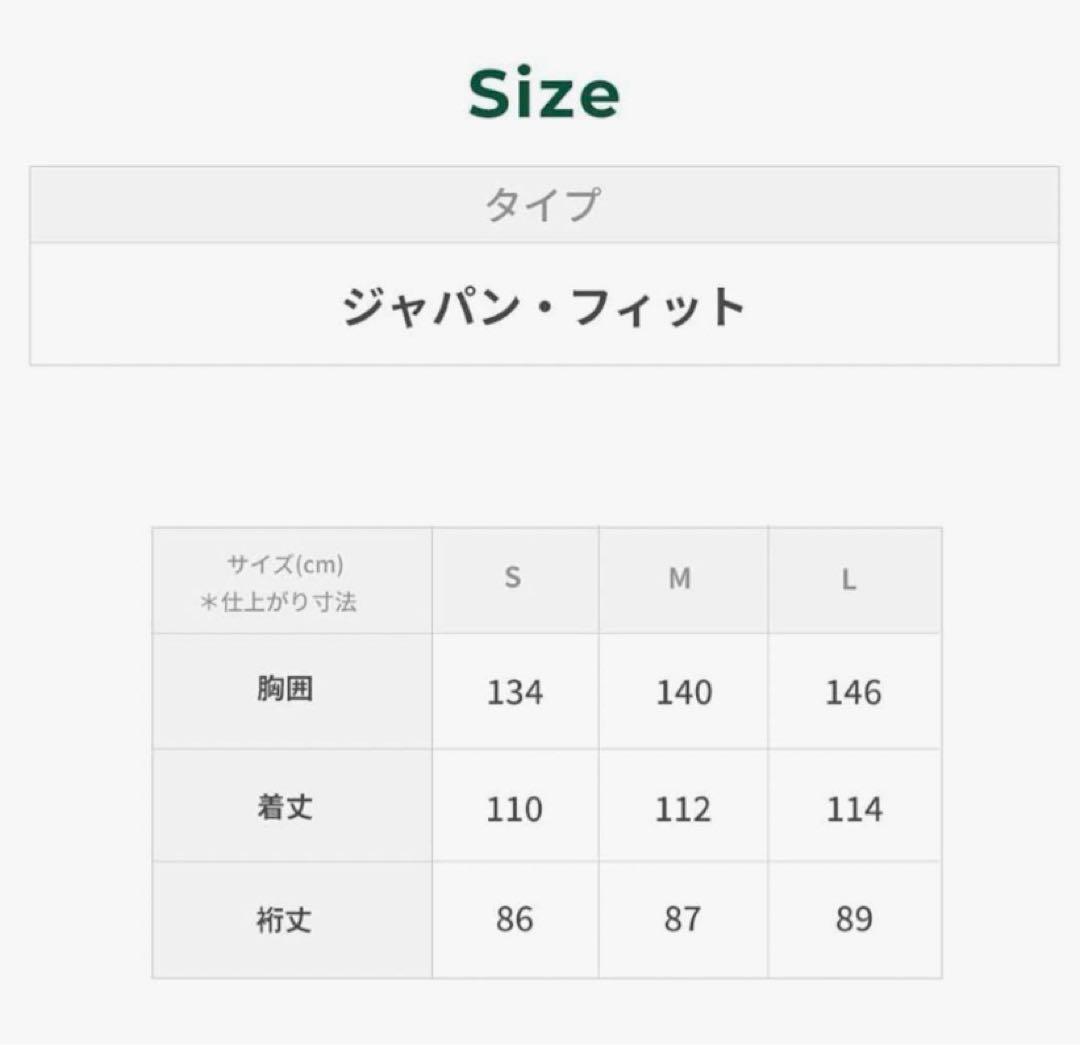Select the M size column header
Image resolution: width=1080 pixels, height=1045 pixels.
(680, 578)
